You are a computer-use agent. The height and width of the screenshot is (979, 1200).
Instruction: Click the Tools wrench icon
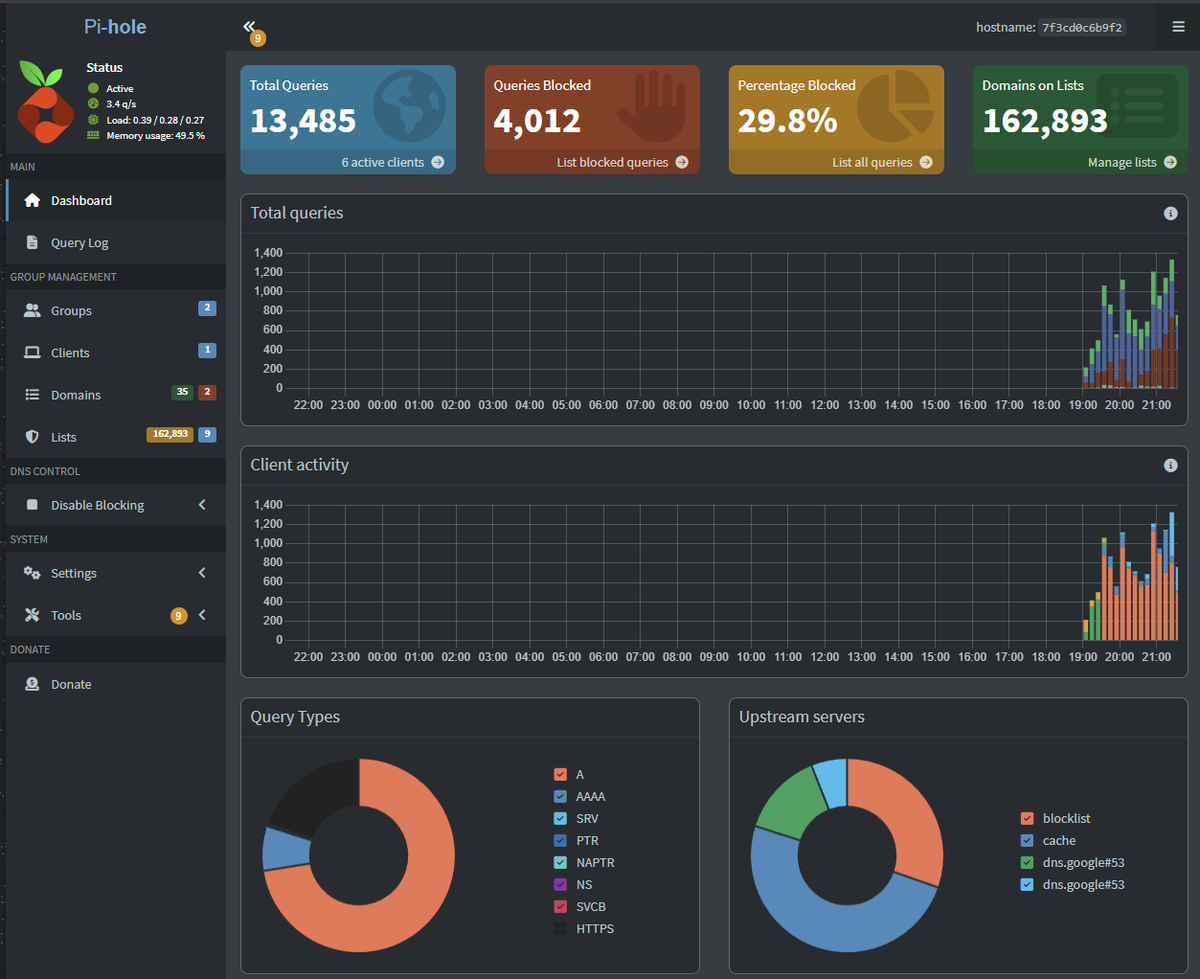32,615
